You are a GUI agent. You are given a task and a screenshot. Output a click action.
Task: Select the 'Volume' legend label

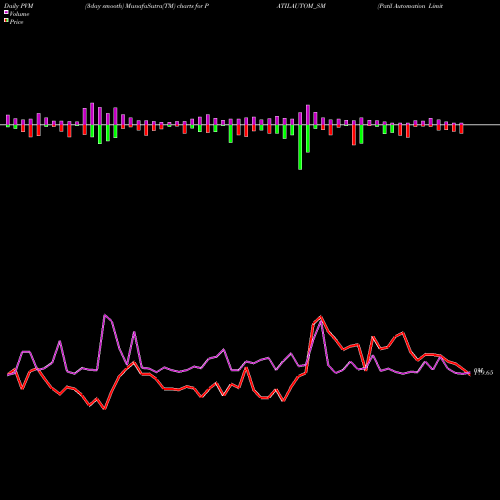coord(19,14)
